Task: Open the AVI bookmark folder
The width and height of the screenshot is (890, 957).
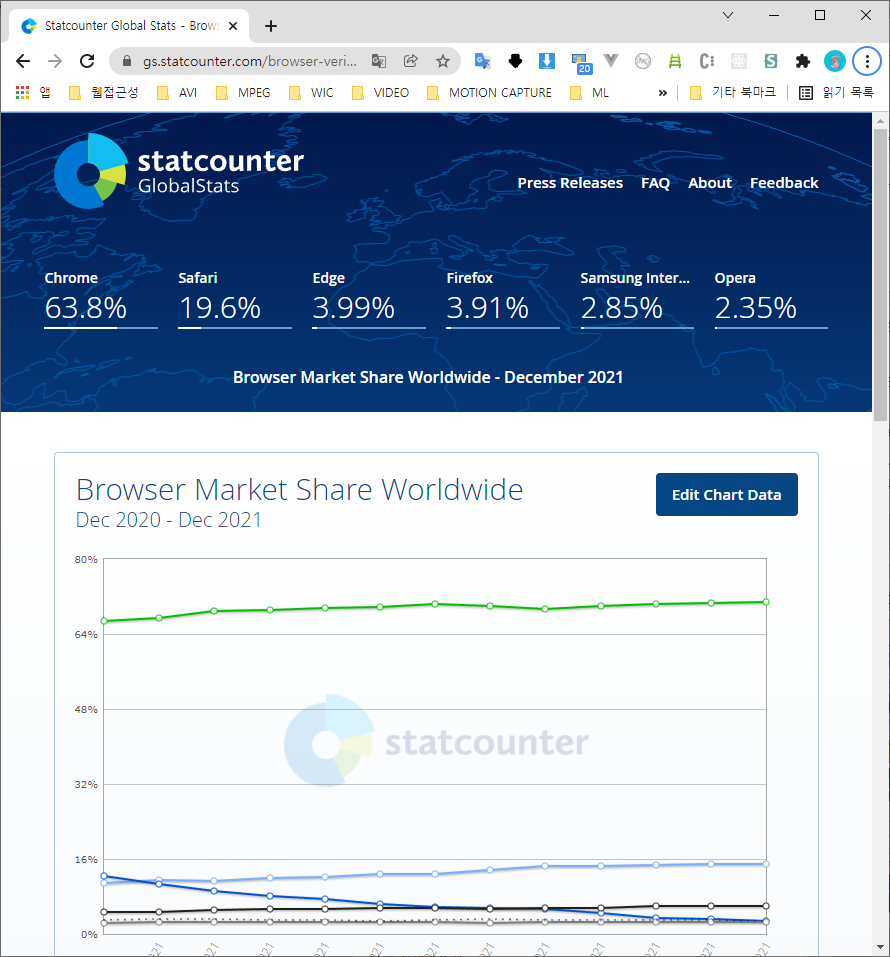Action: [177, 92]
